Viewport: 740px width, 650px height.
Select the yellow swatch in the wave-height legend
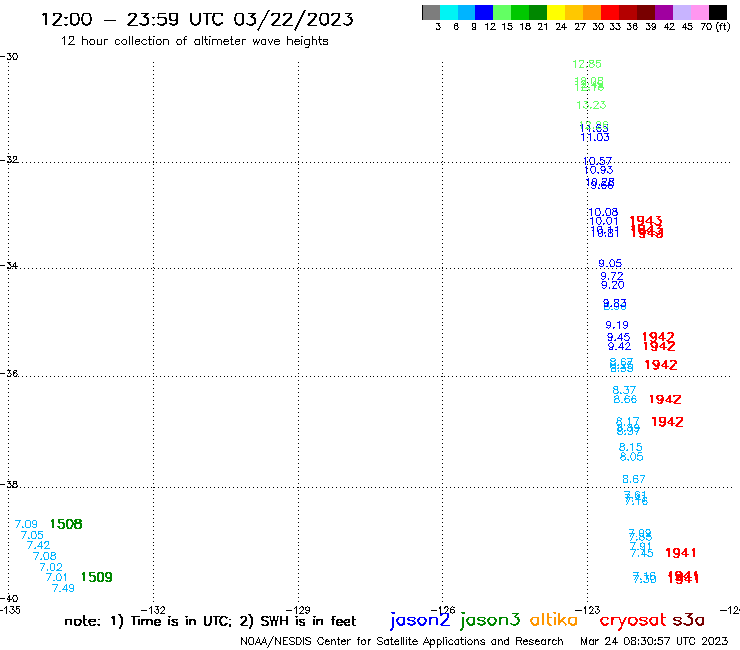[x=556, y=12]
